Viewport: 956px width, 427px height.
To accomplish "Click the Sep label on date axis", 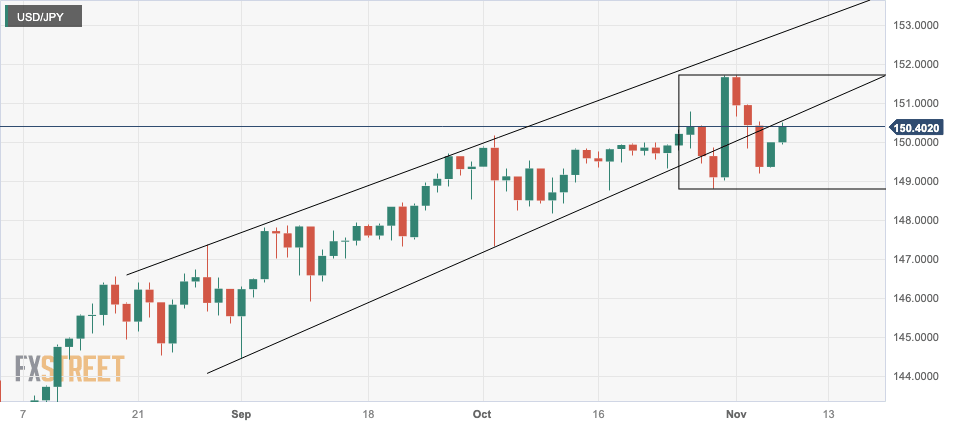I will (x=238, y=413).
